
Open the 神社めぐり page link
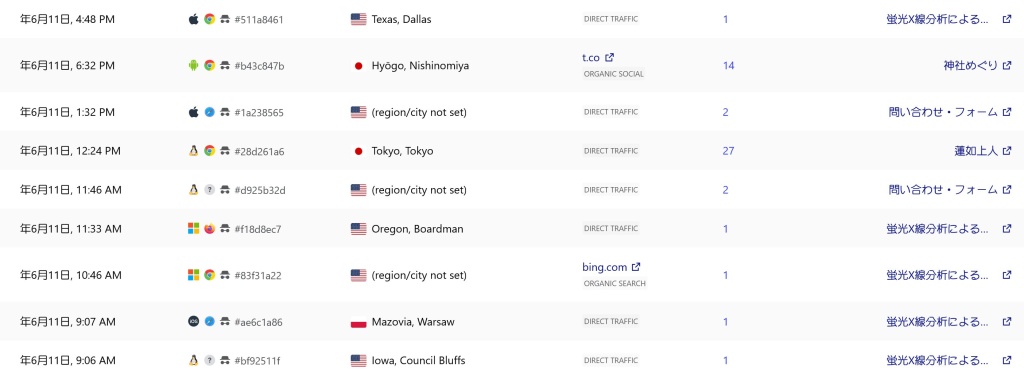pos(970,65)
